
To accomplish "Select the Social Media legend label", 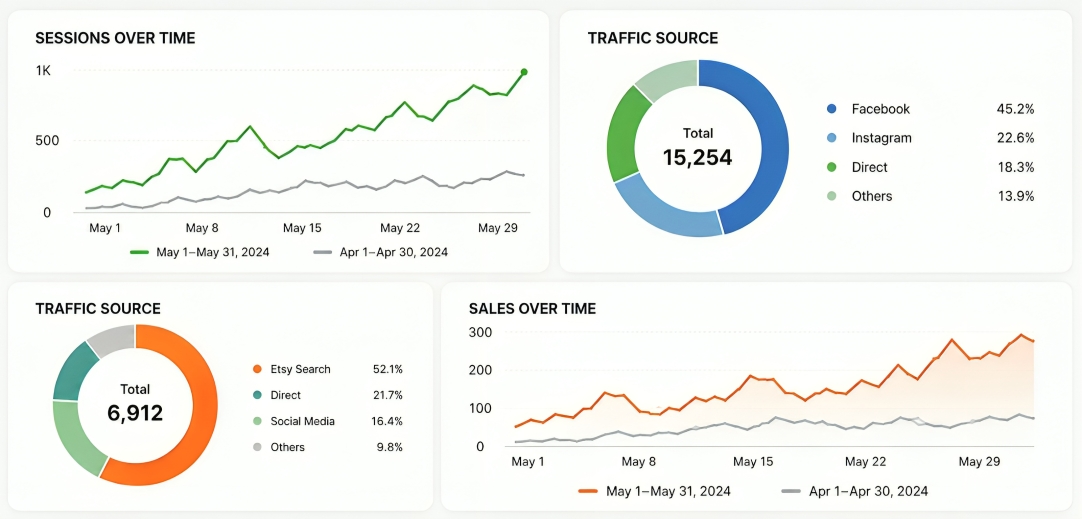I will pos(302,421).
